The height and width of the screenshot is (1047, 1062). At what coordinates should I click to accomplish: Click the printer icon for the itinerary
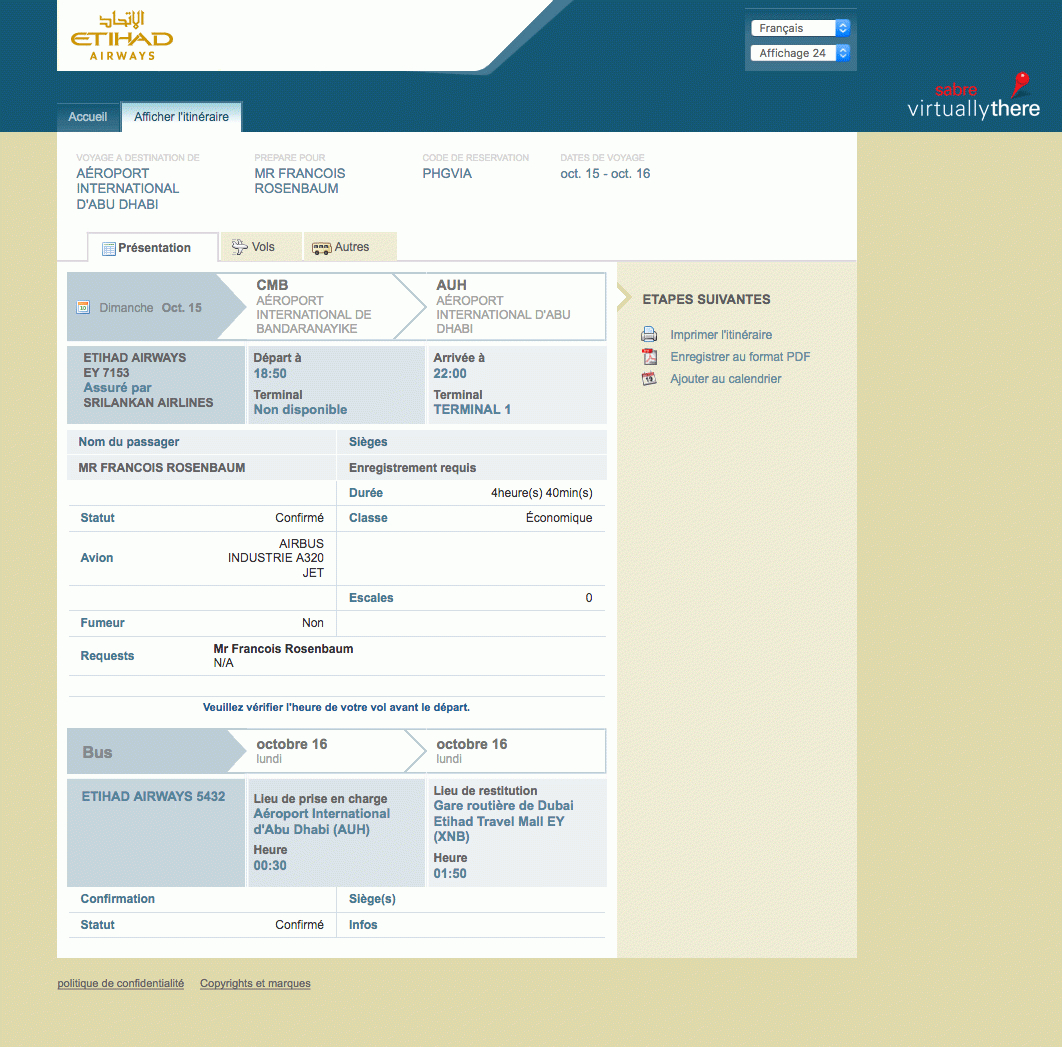(649, 335)
